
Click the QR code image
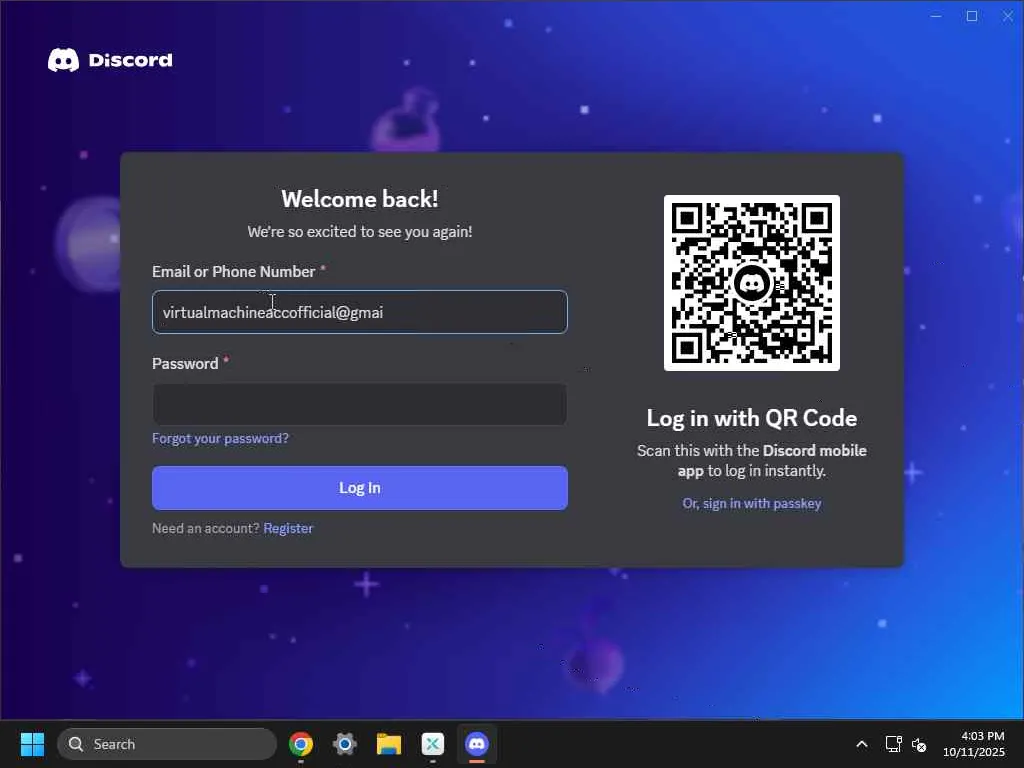(752, 283)
